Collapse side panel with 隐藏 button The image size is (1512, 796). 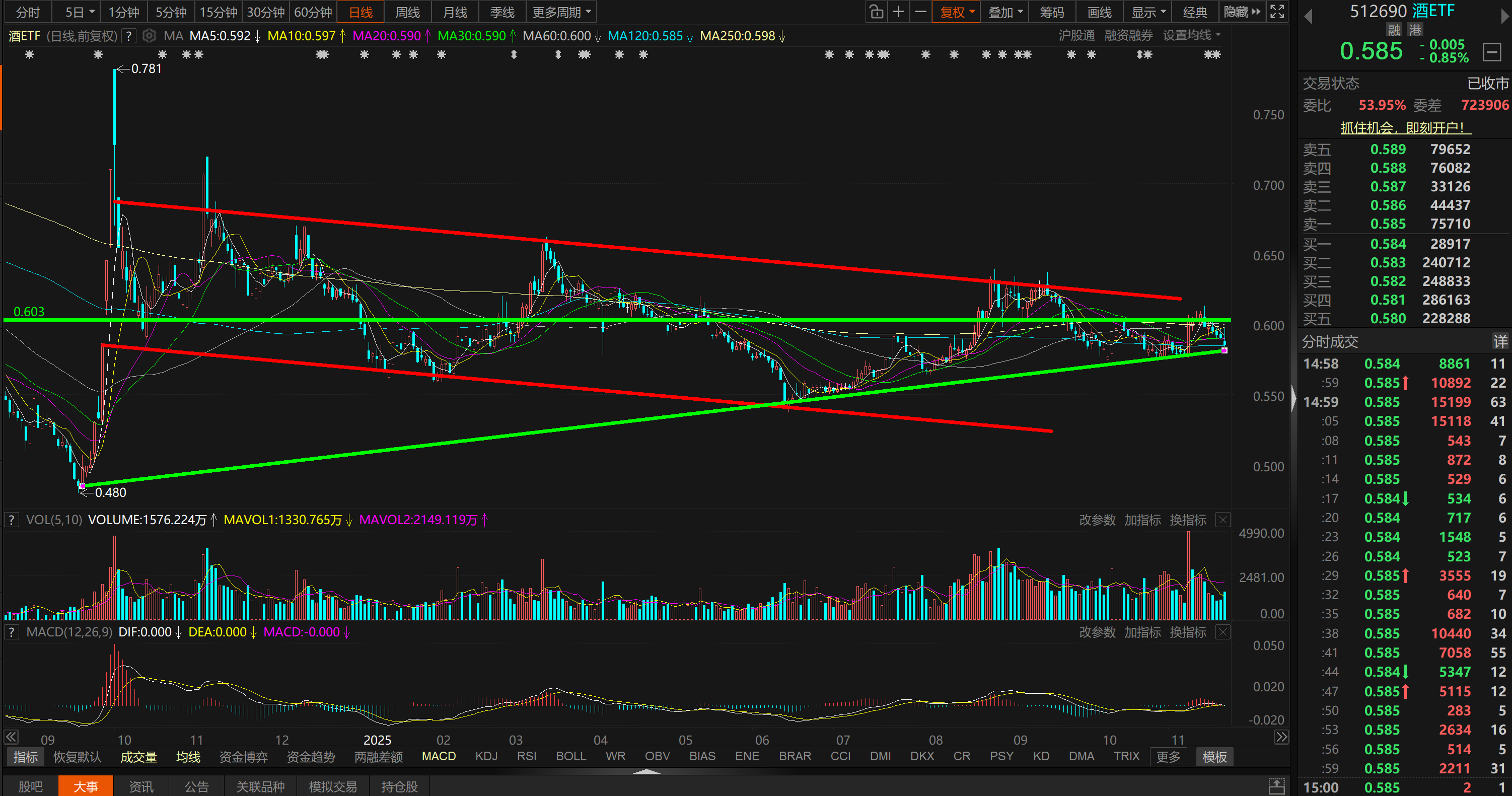coord(1242,12)
